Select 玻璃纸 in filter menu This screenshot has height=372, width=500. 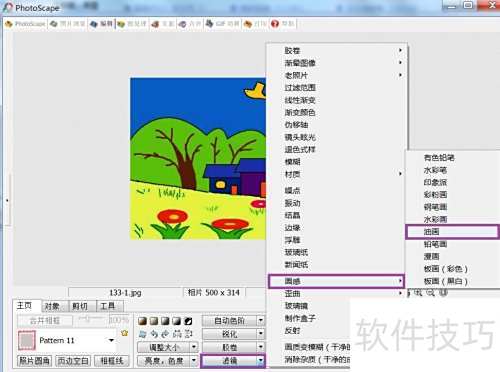coord(296,252)
